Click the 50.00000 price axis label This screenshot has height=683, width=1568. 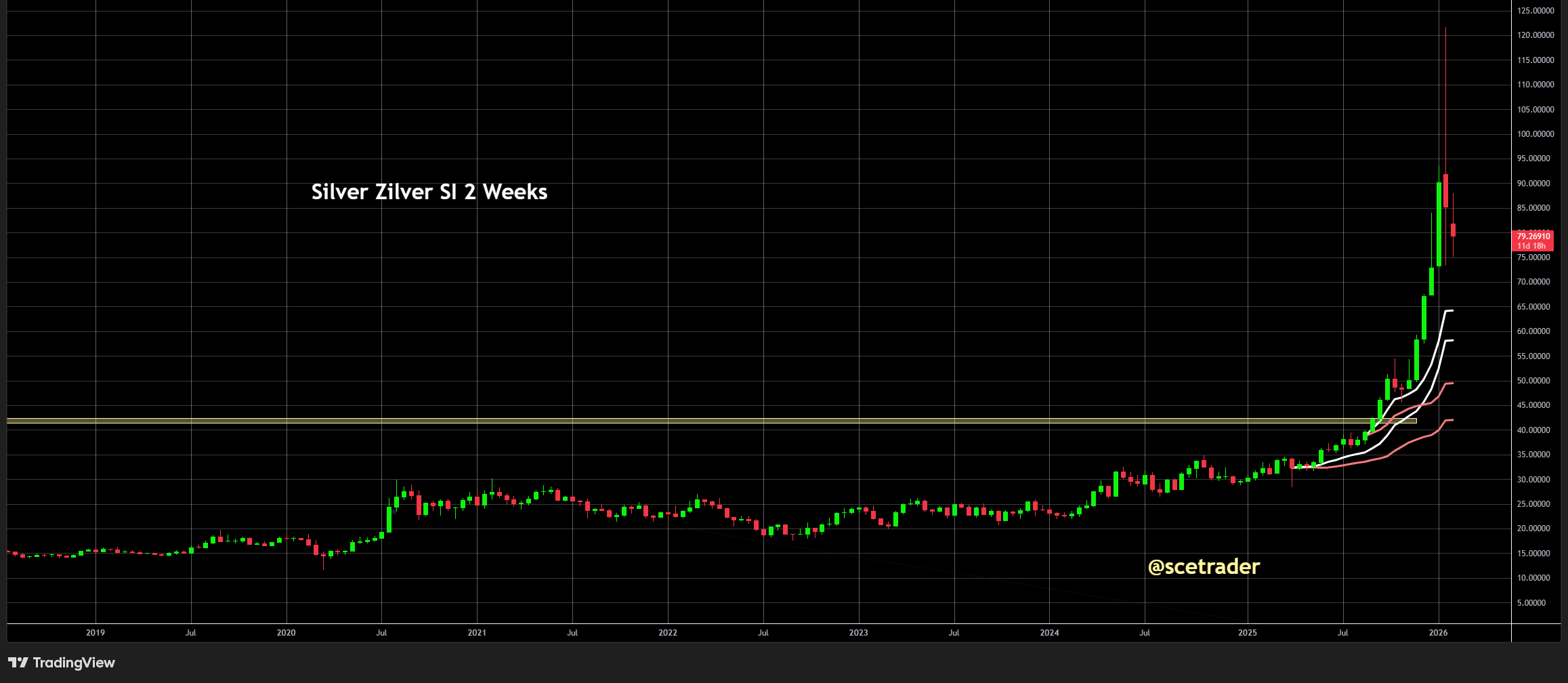point(1533,381)
